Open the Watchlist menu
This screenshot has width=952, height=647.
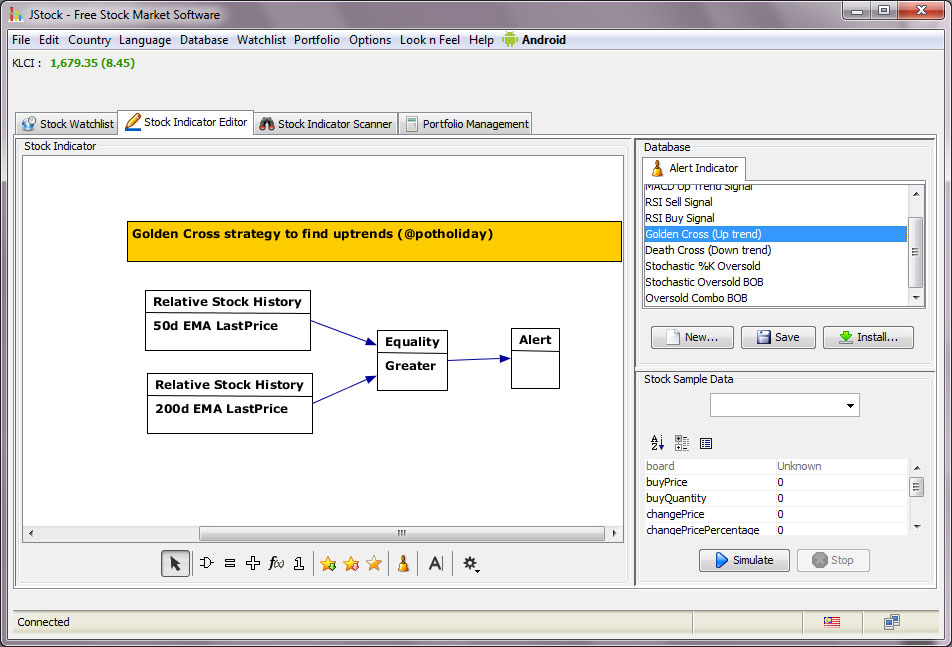pos(261,40)
